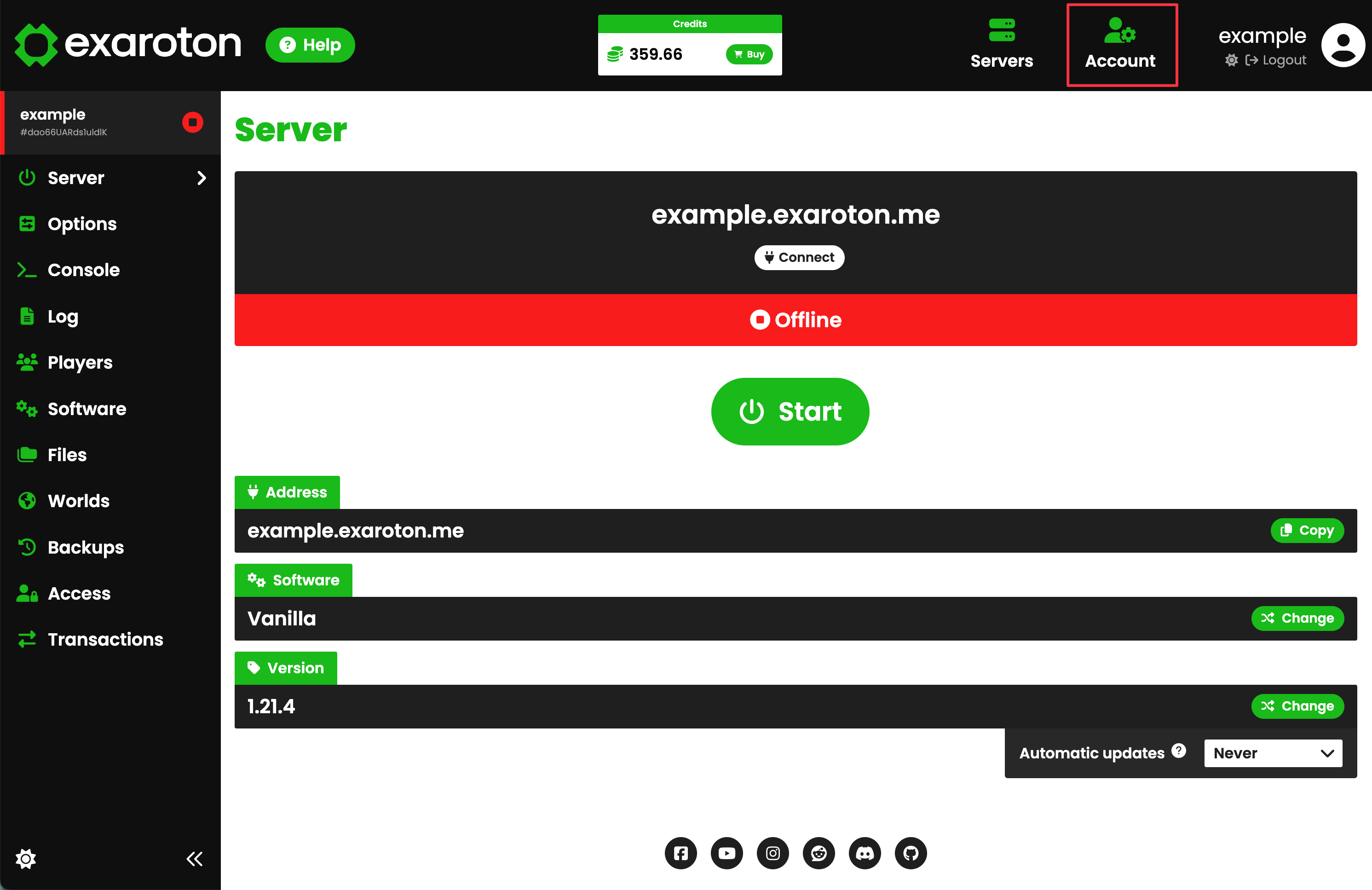This screenshot has height=890, width=1372.
Task: Open the Access page
Action: tap(111, 593)
